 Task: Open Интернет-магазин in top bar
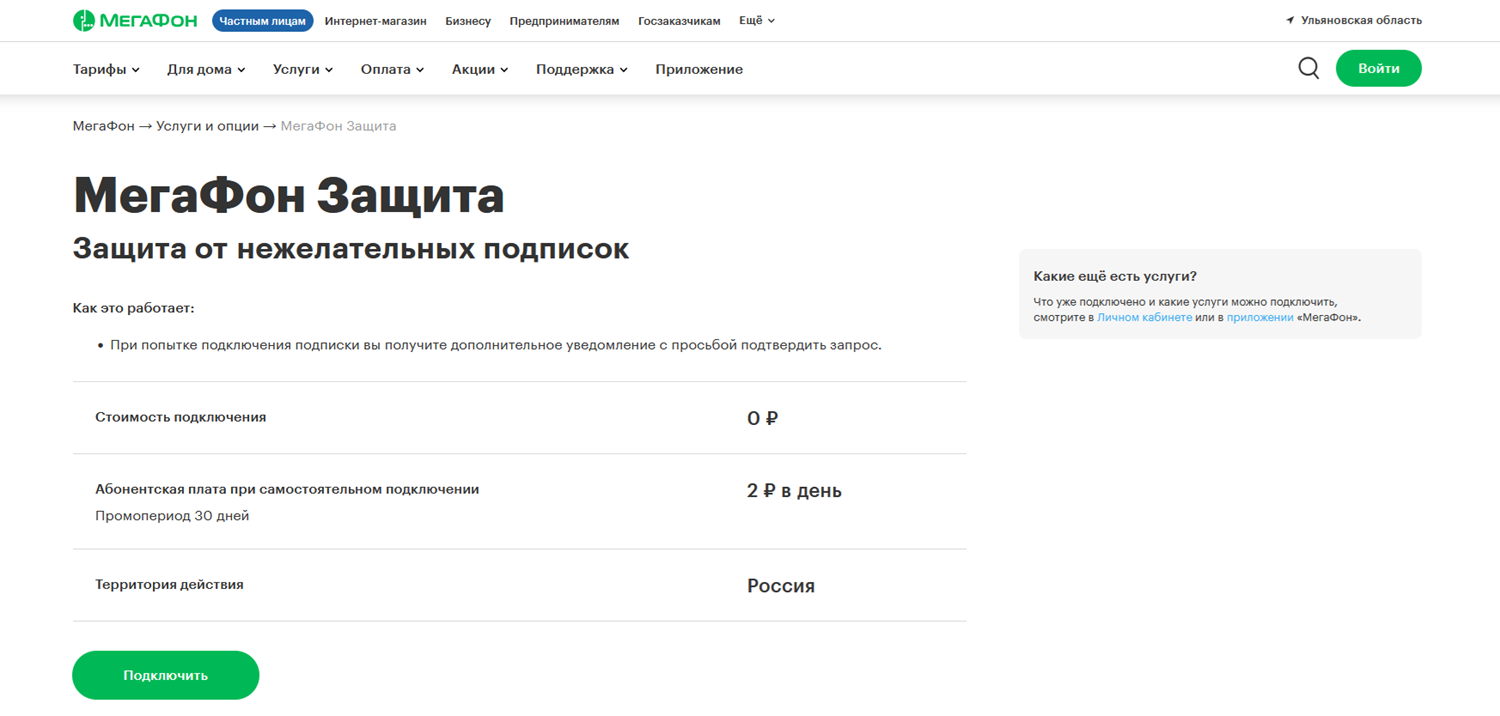coord(376,21)
